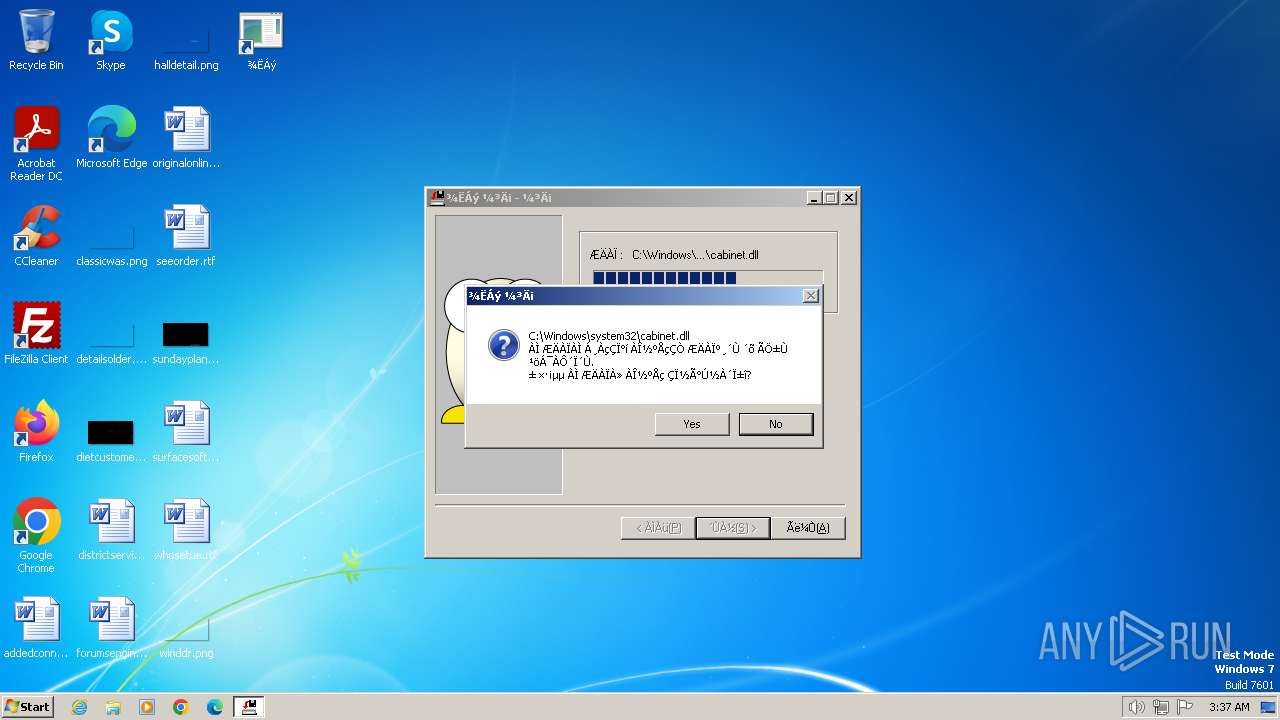The height and width of the screenshot is (720, 1280).
Task: Click Yes in the cabinet.dll dialog
Action: coord(692,424)
